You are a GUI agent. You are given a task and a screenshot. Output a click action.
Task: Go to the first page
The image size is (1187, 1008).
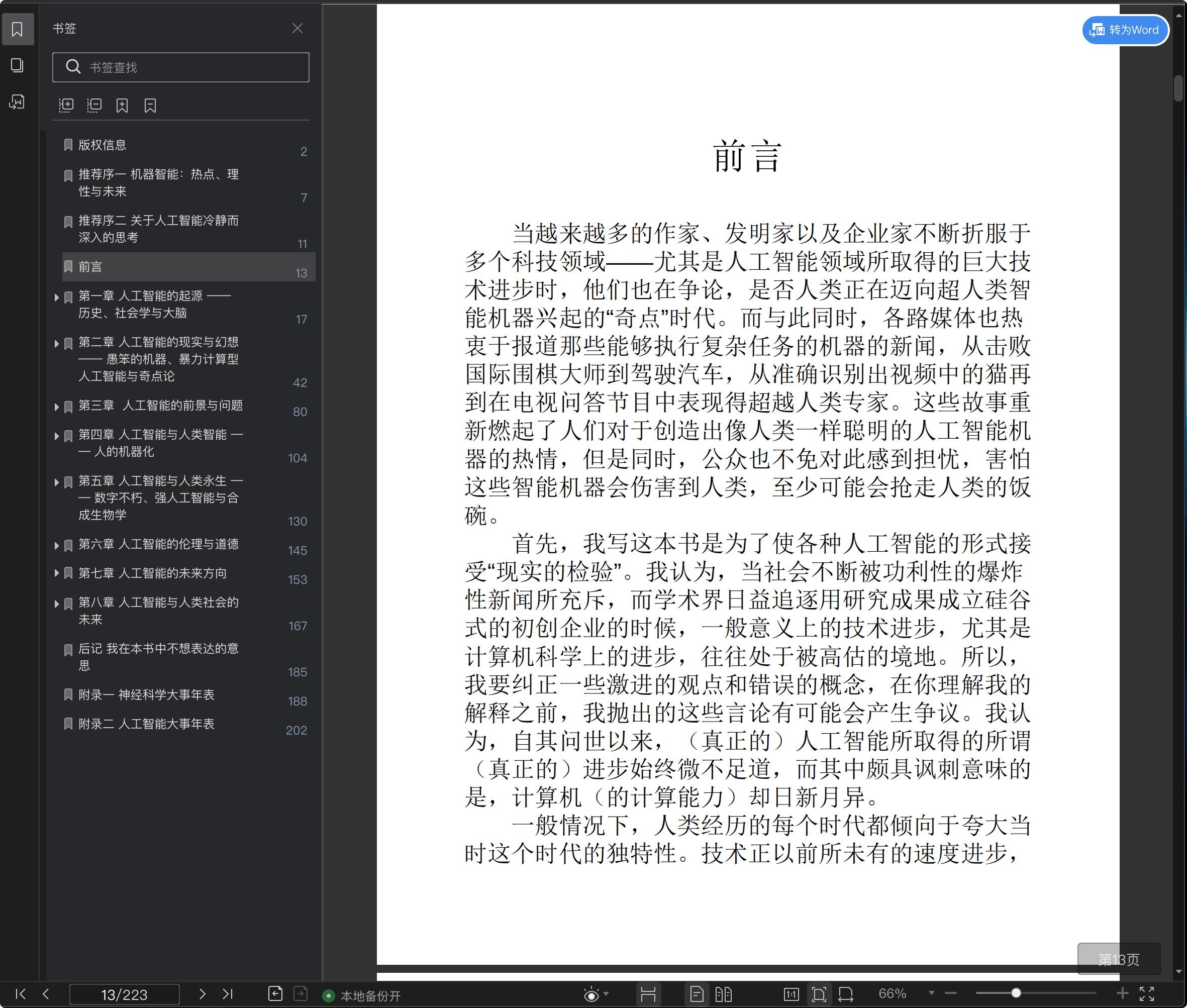coord(21,994)
